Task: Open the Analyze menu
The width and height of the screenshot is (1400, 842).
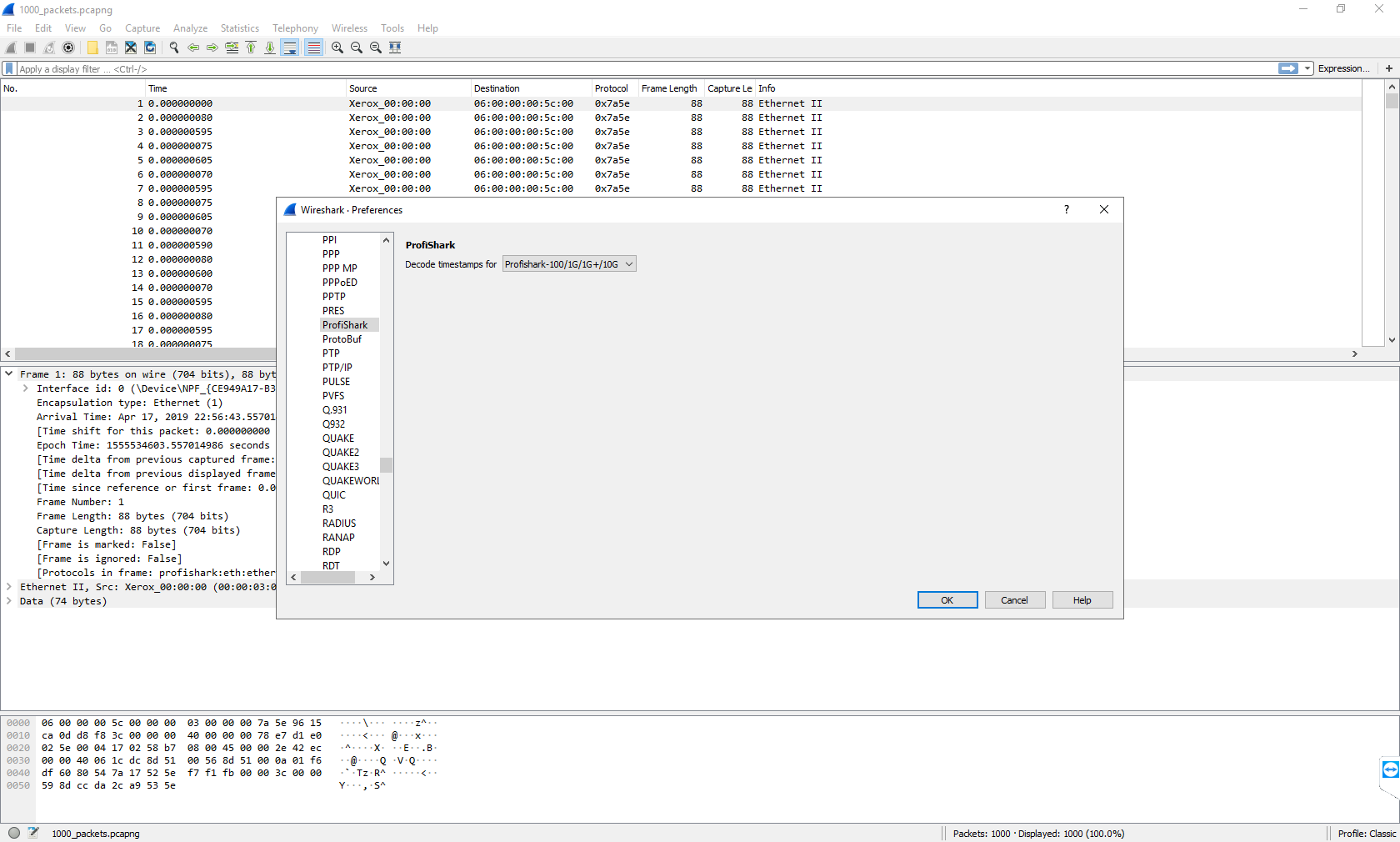Action: pyautogui.click(x=190, y=28)
